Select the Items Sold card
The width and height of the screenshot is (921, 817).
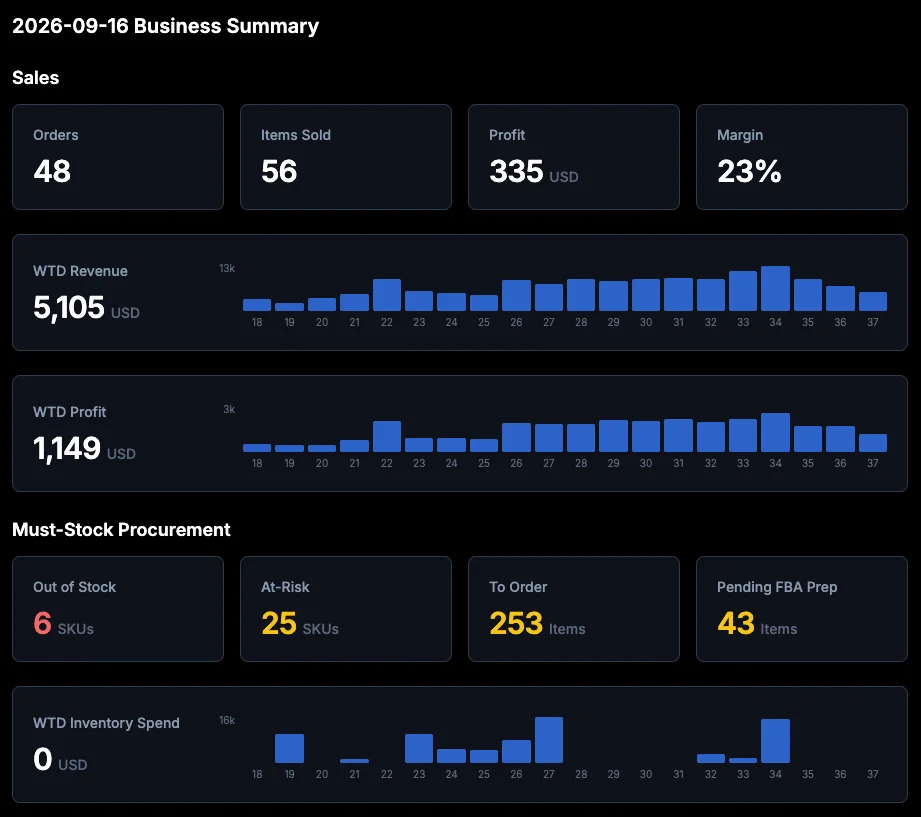coord(345,157)
